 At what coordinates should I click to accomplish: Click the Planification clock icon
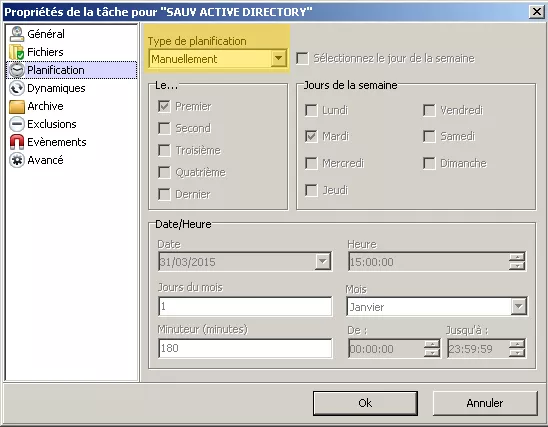click(x=17, y=70)
